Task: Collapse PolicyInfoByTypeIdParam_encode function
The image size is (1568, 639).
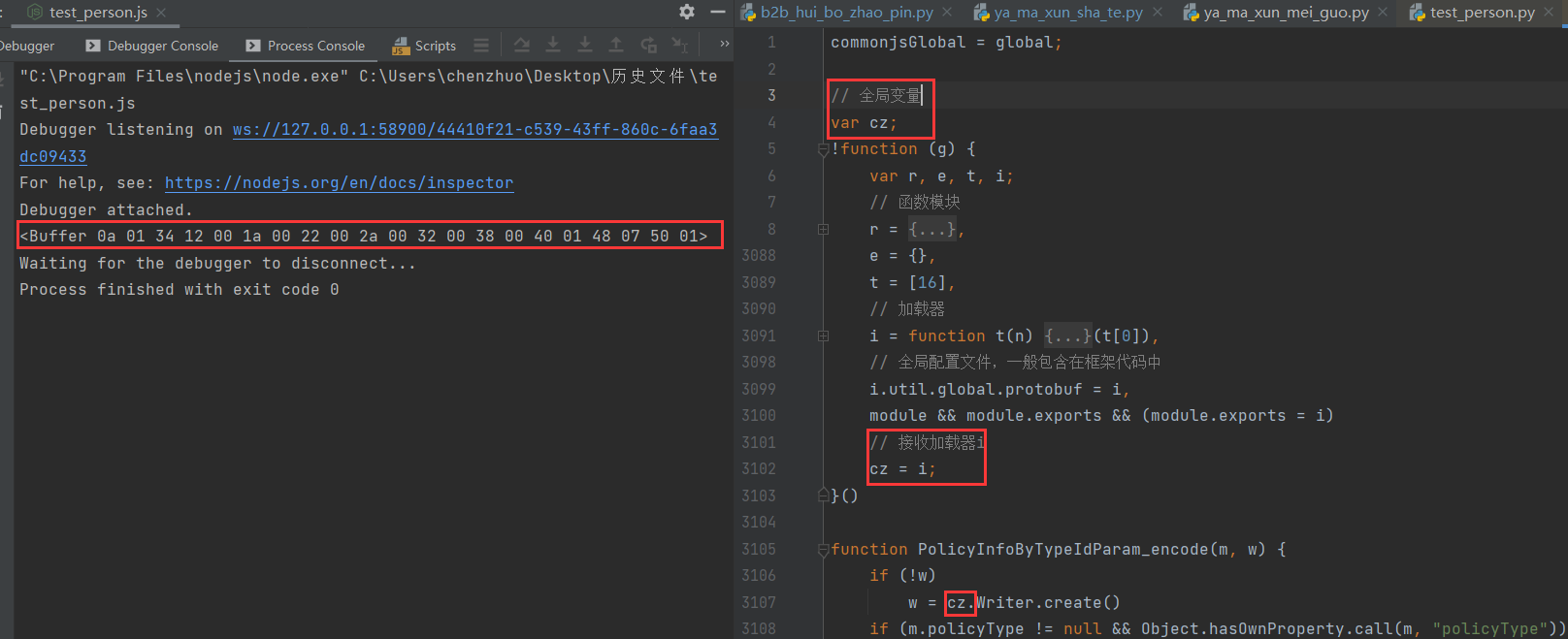Action: pos(823,550)
